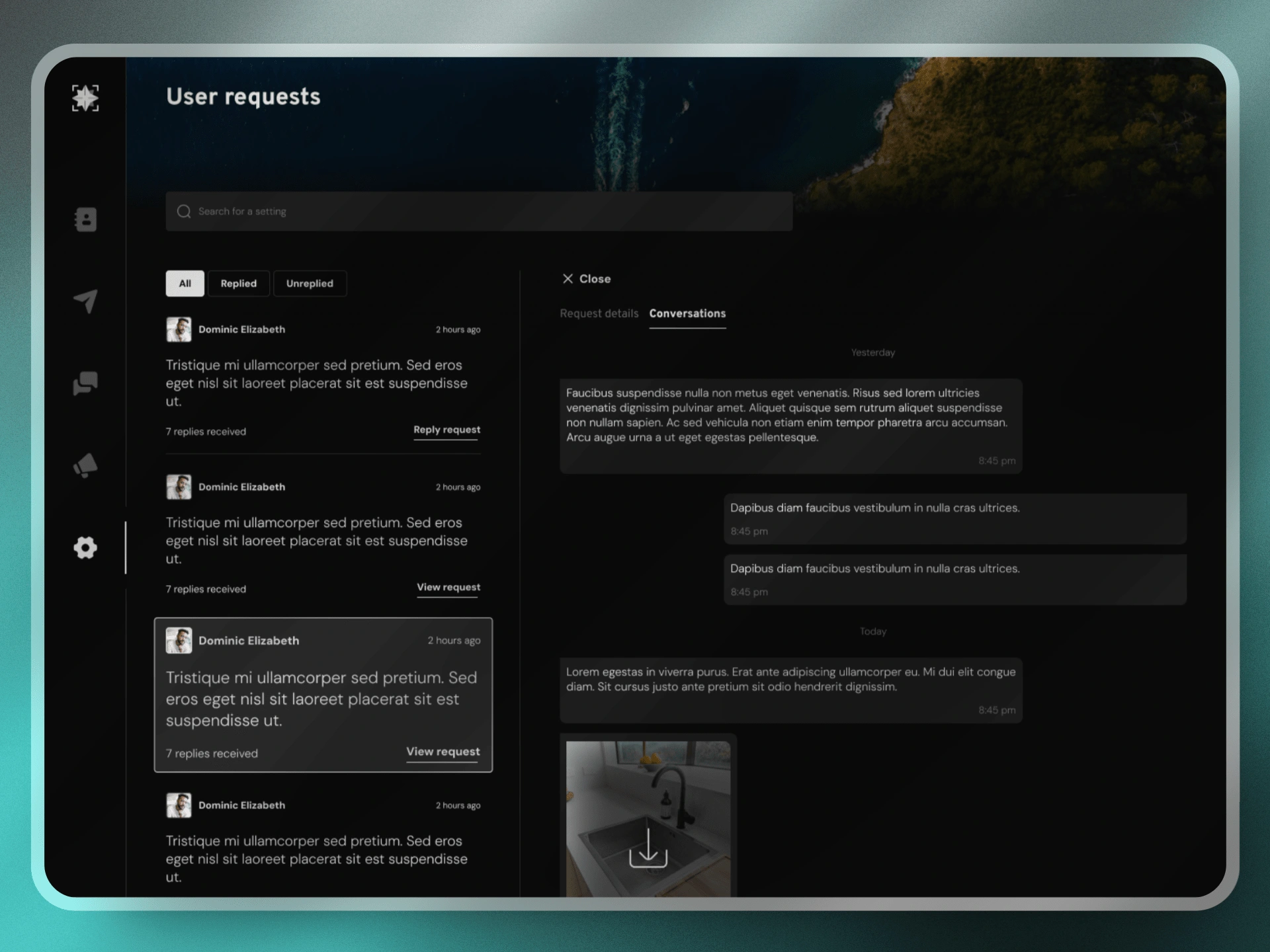The height and width of the screenshot is (952, 1270).
Task: Open the sink photo attachment thumbnail
Action: pyautogui.click(x=648, y=818)
